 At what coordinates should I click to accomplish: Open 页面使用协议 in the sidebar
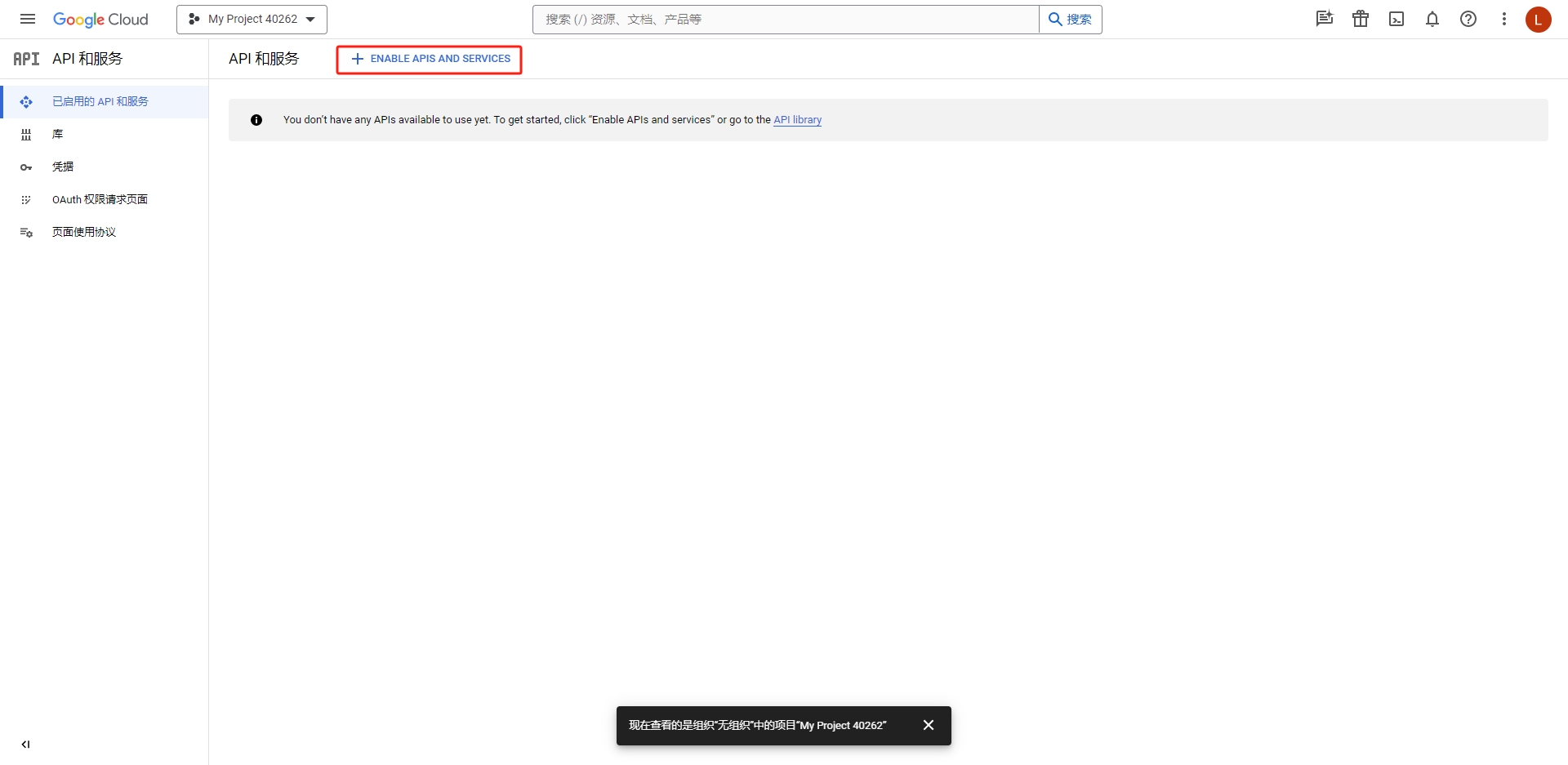pyautogui.click(x=105, y=233)
